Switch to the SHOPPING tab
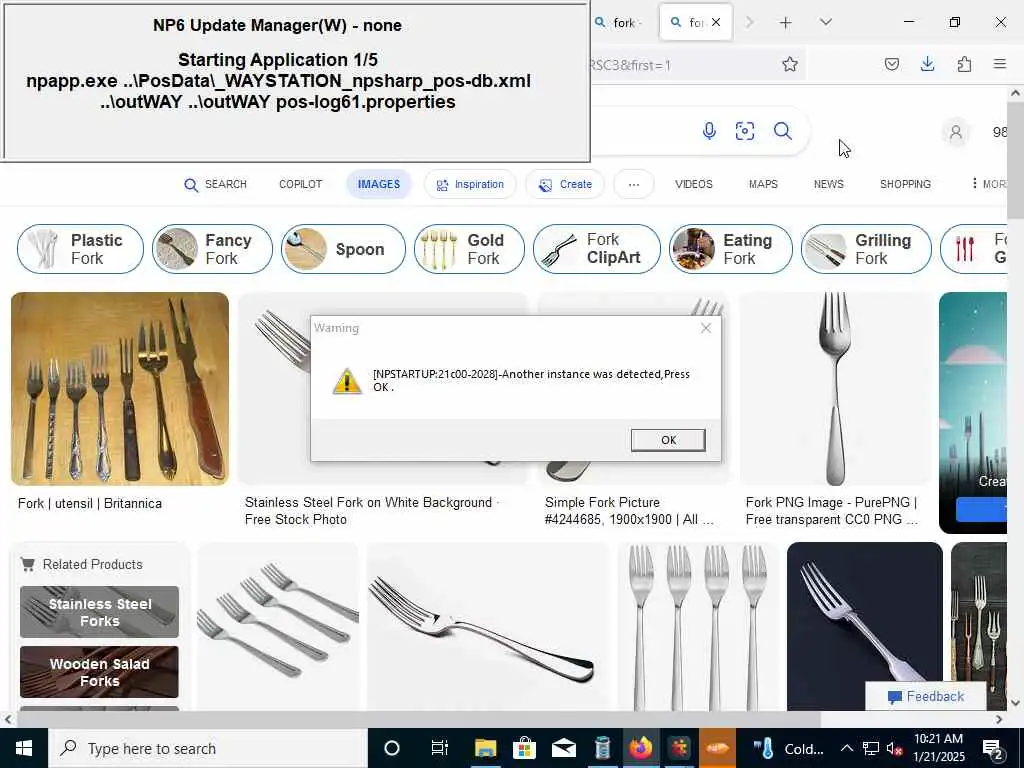The height and width of the screenshot is (768, 1024). pyautogui.click(x=905, y=185)
